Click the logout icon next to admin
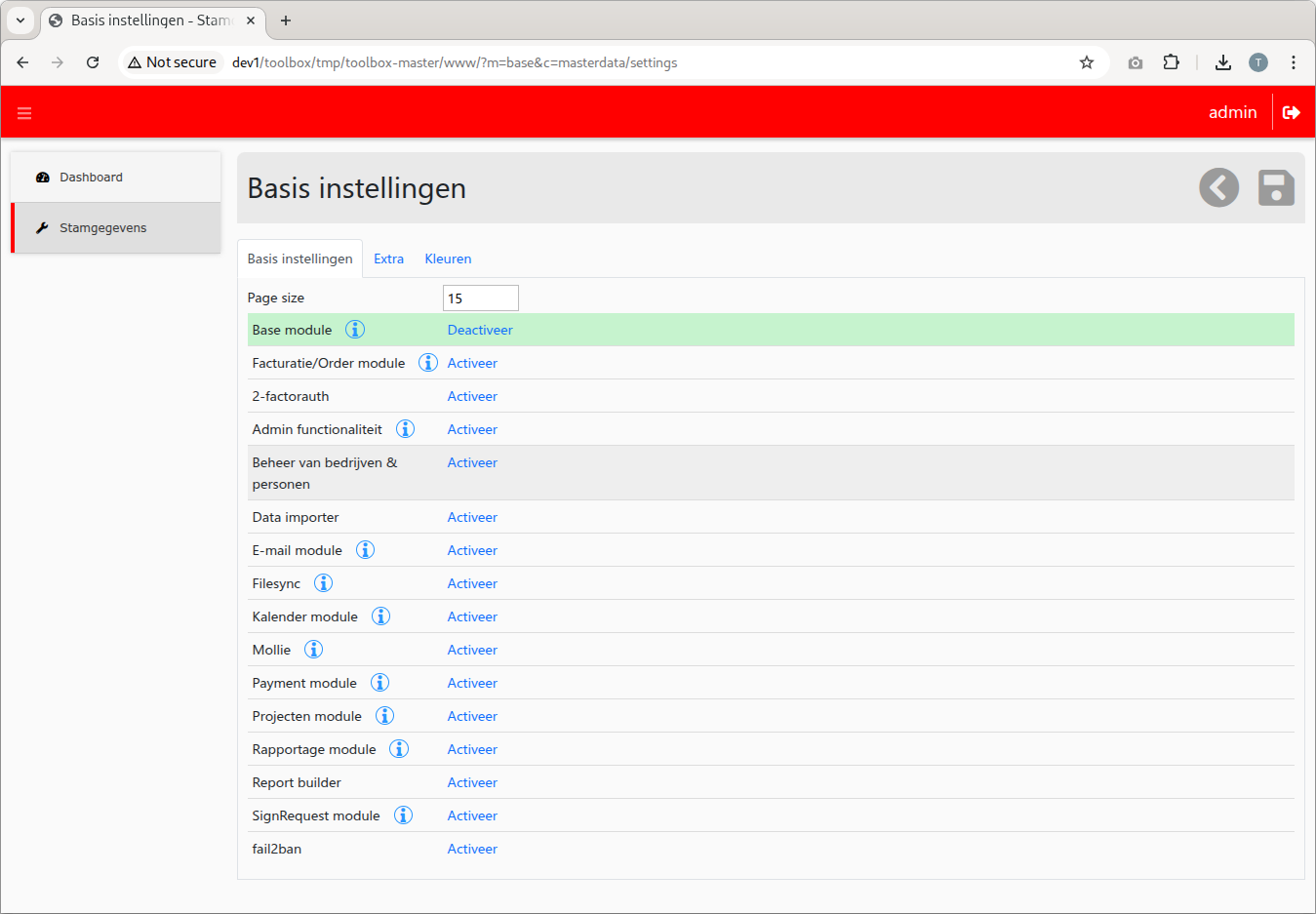The image size is (1316, 914). 1291,112
